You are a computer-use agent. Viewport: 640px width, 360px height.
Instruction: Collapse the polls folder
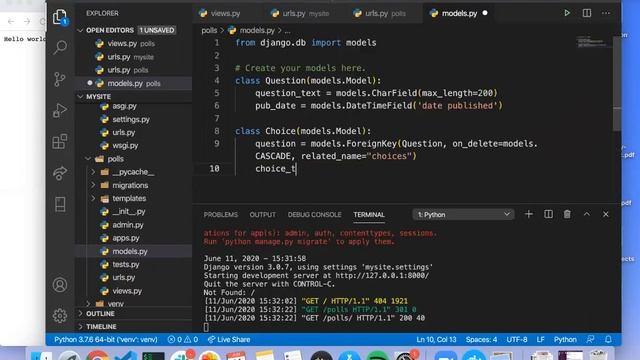pos(88,159)
